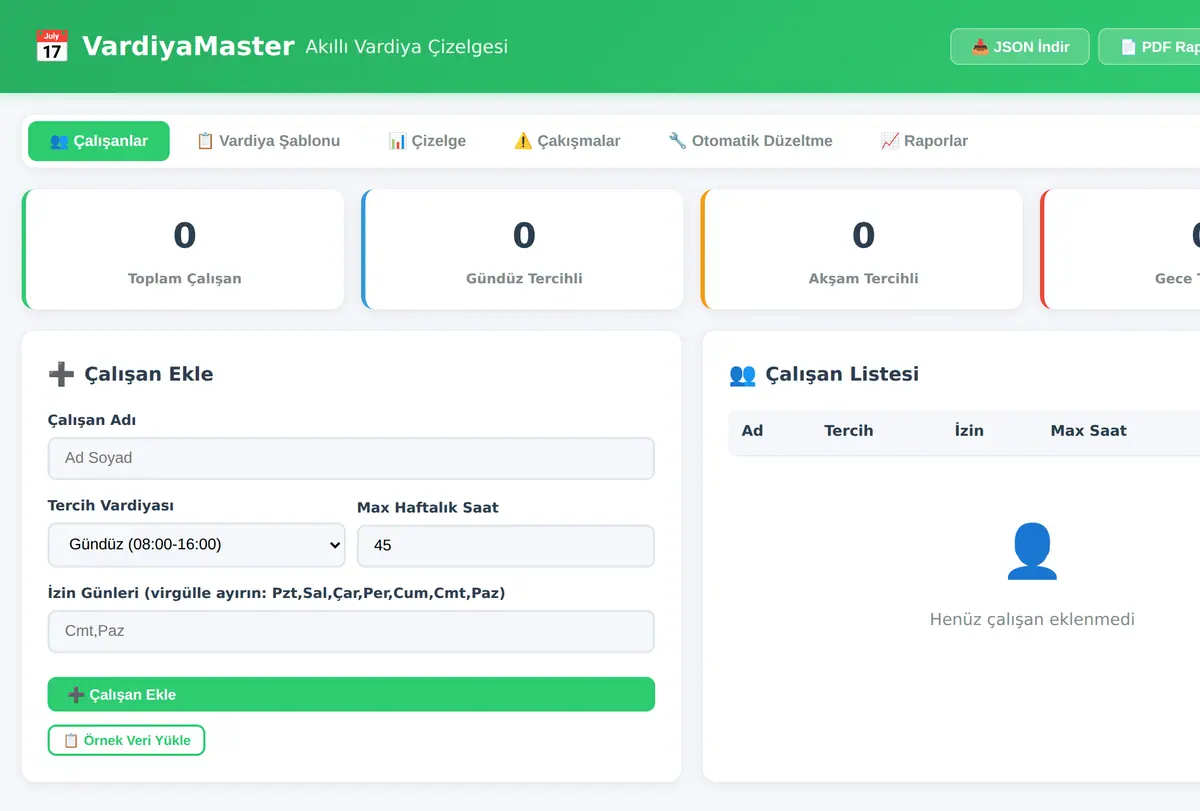Open the Çalışanlar tab
The width and height of the screenshot is (1200, 811).
pos(99,141)
